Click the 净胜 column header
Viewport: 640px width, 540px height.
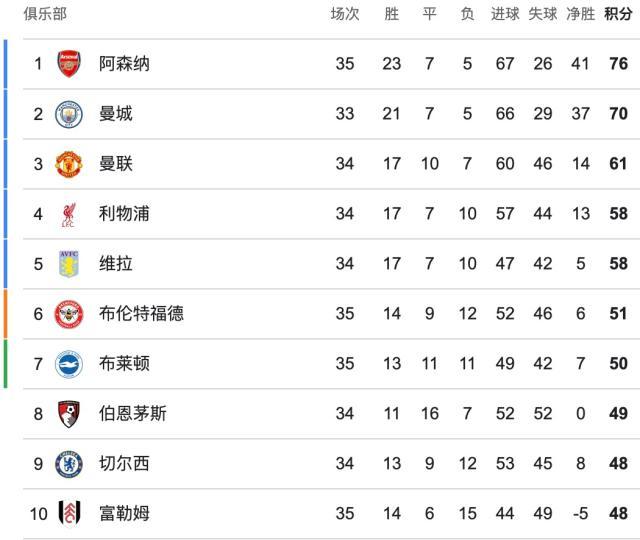point(580,14)
